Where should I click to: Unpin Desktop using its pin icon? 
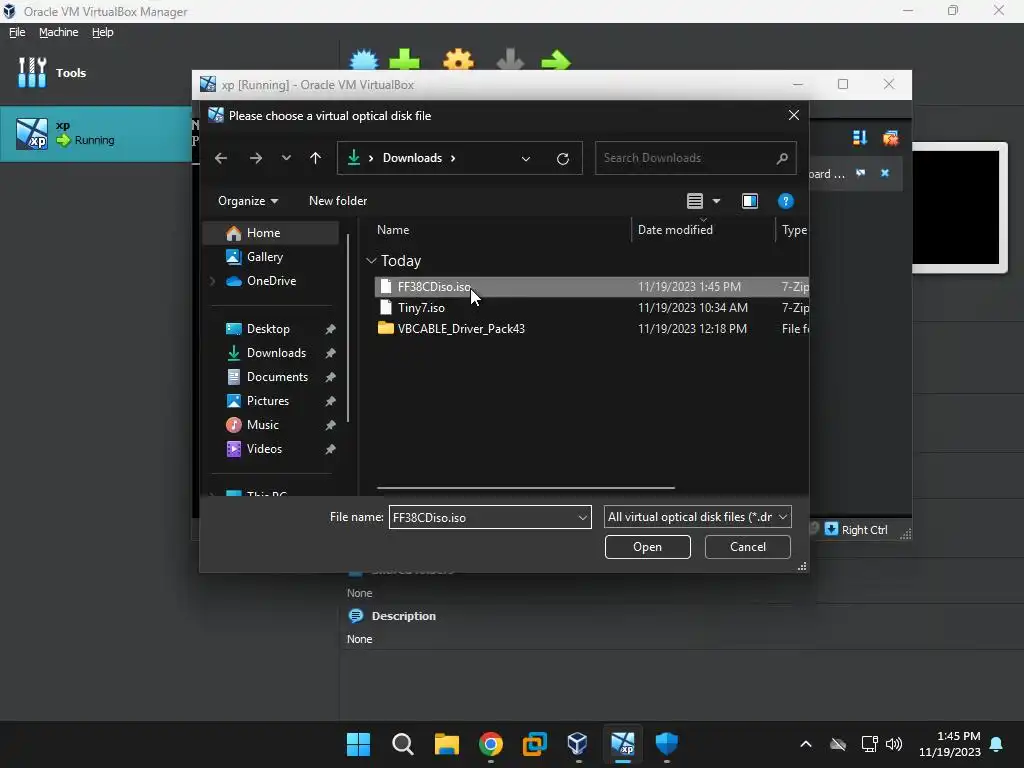pos(330,329)
